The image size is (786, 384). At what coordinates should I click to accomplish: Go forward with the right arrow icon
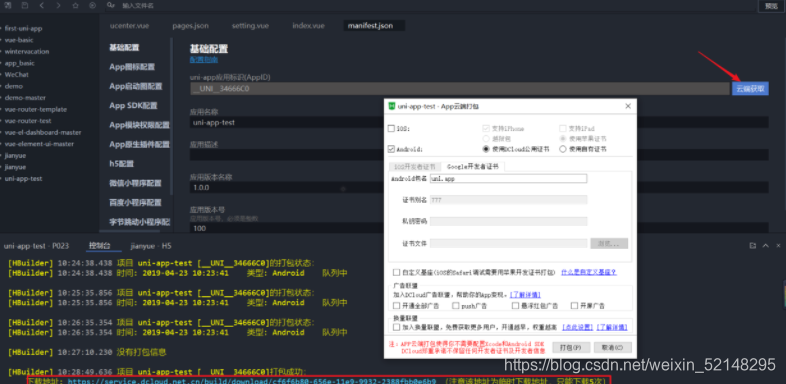click(x=59, y=5)
